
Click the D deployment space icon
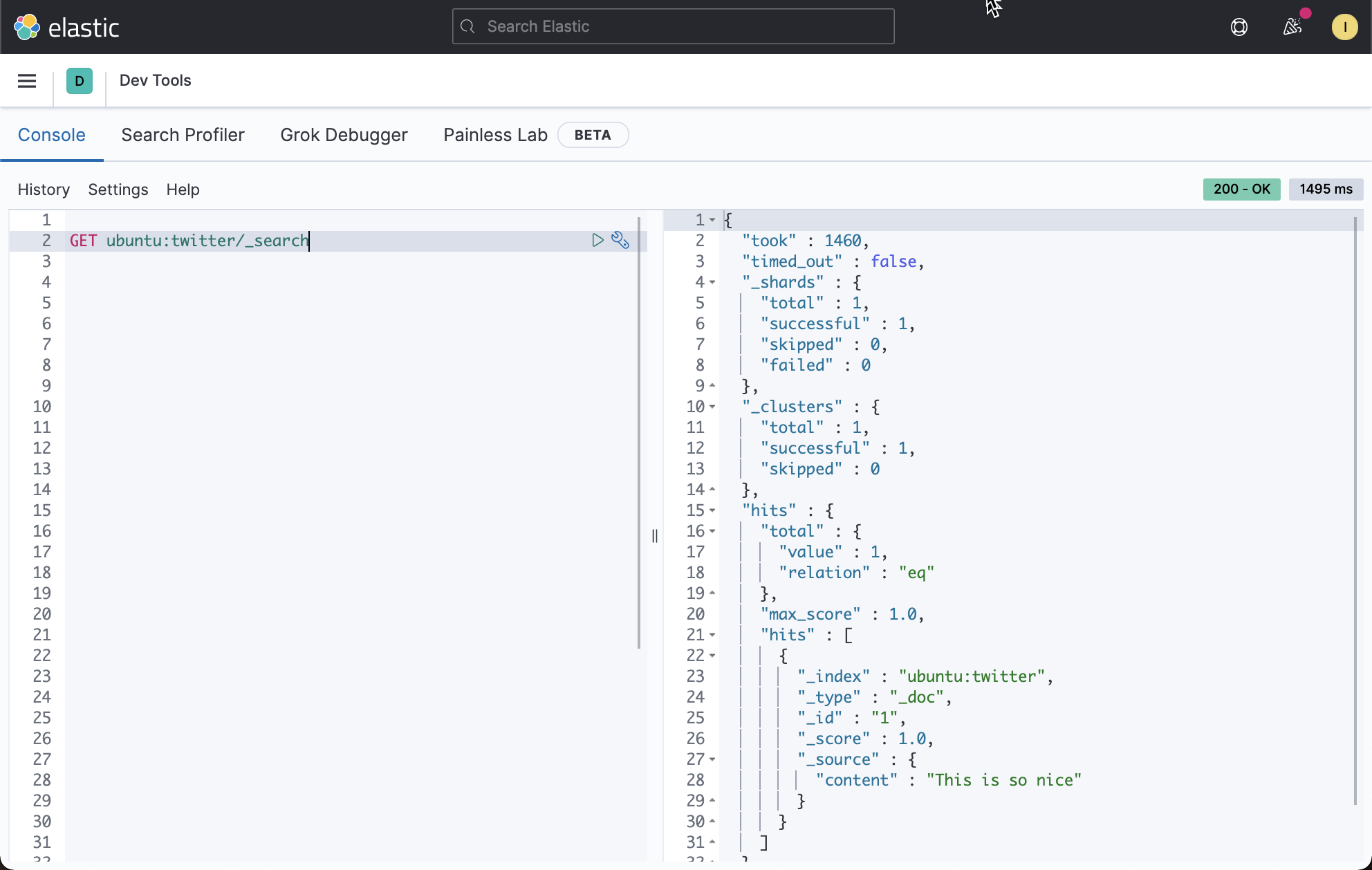80,81
